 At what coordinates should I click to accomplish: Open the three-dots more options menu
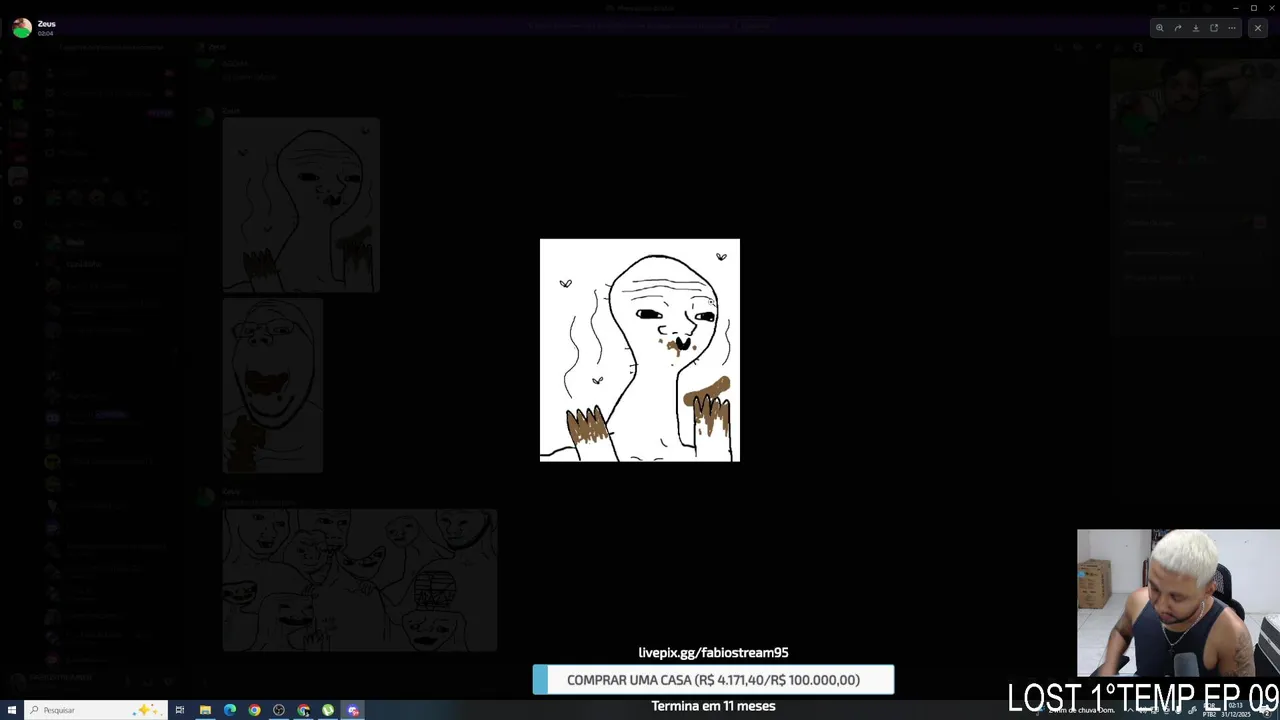click(x=1232, y=28)
